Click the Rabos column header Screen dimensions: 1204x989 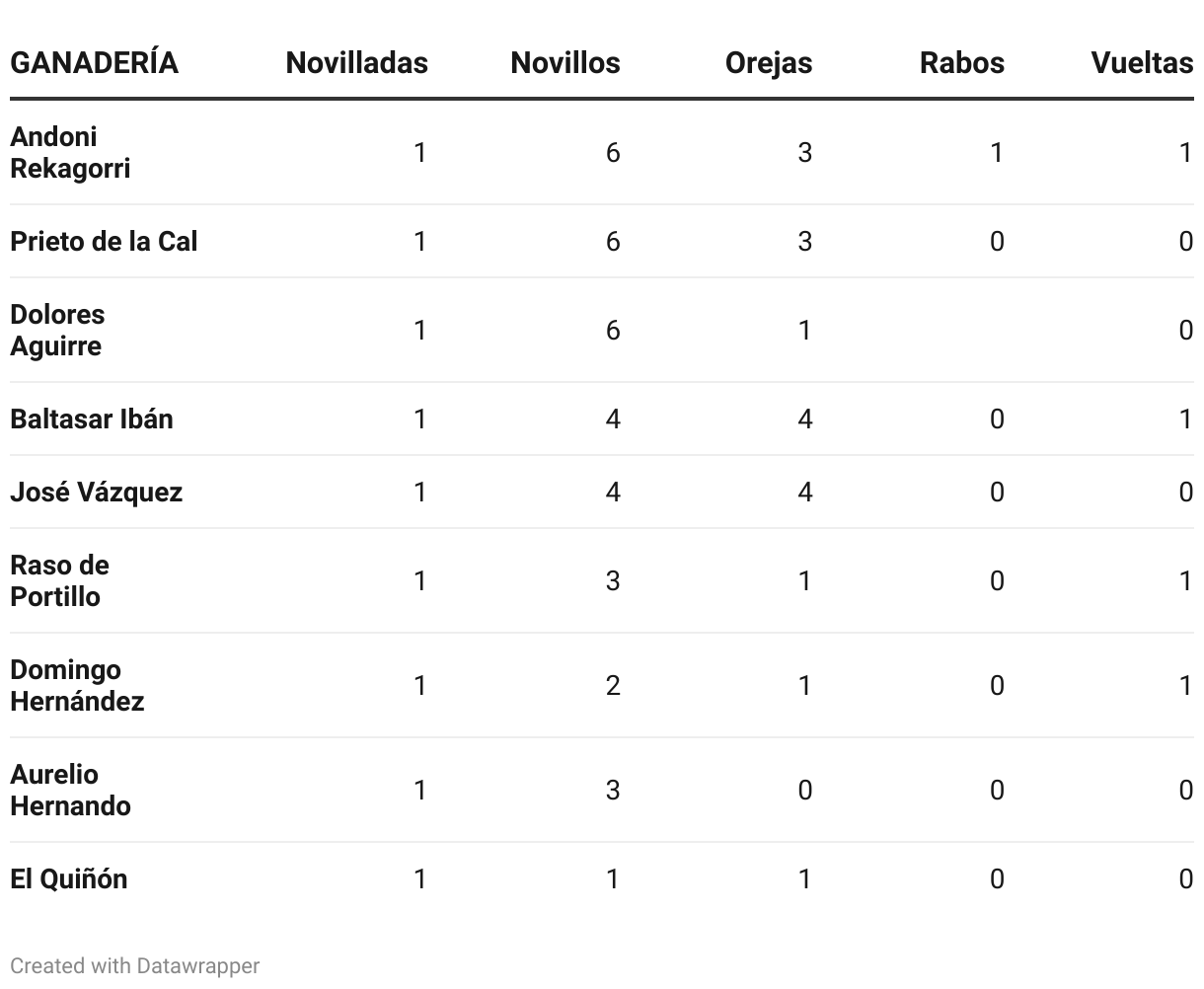click(961, 63)
